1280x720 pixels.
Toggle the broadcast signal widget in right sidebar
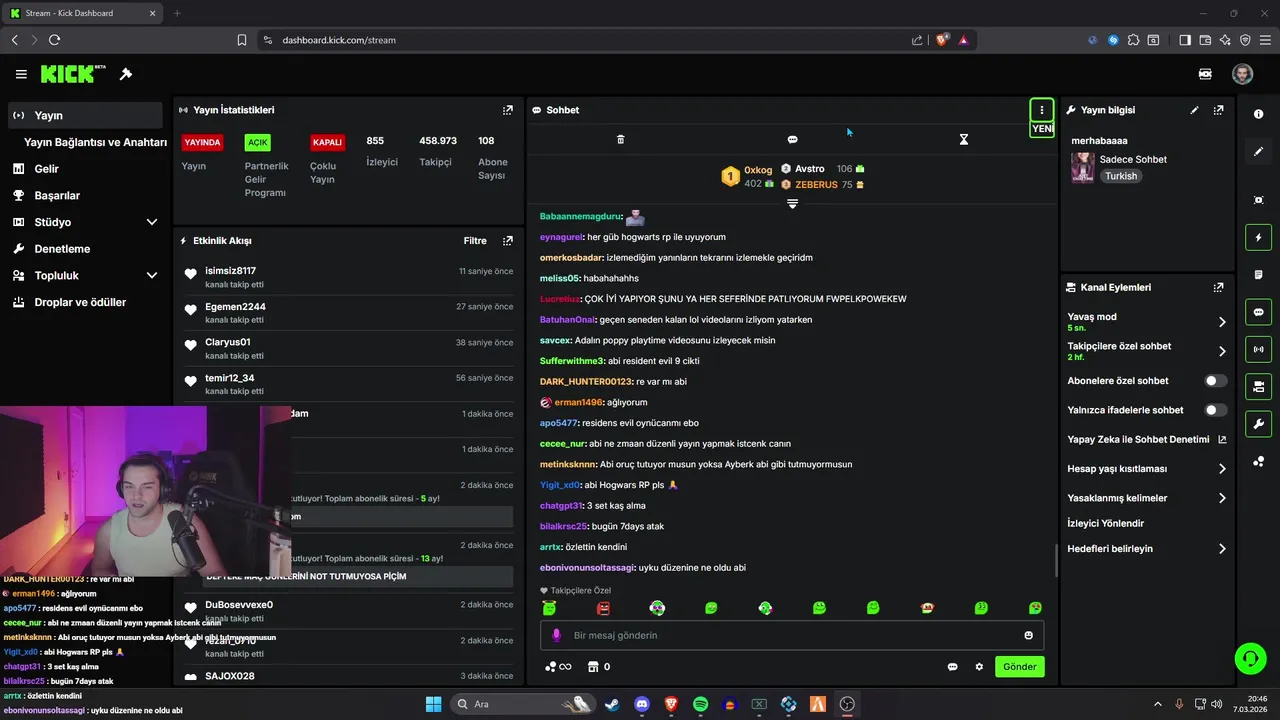click(x=1258, y=349)
